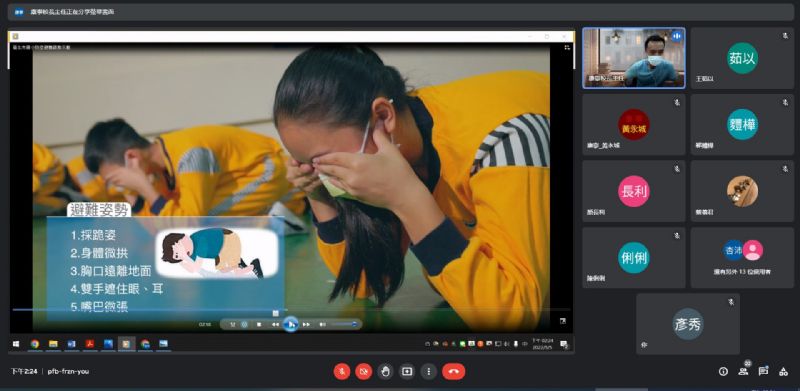Stop the video in media player
Screen dimensions: 800x391
point(259,324)
